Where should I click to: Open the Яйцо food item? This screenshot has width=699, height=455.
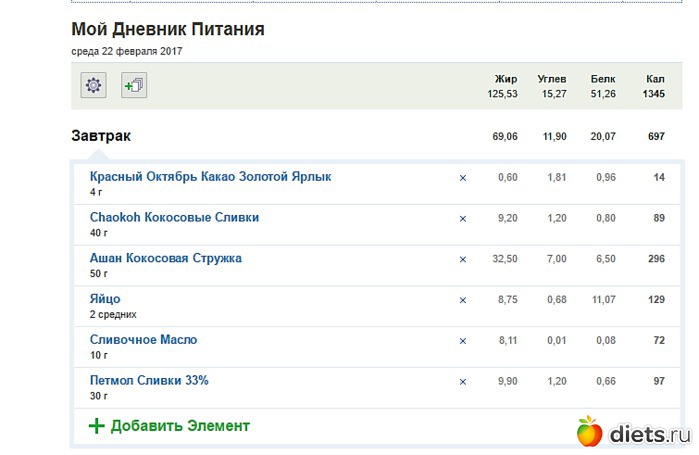pyautogui.click(x=105, y=298)
